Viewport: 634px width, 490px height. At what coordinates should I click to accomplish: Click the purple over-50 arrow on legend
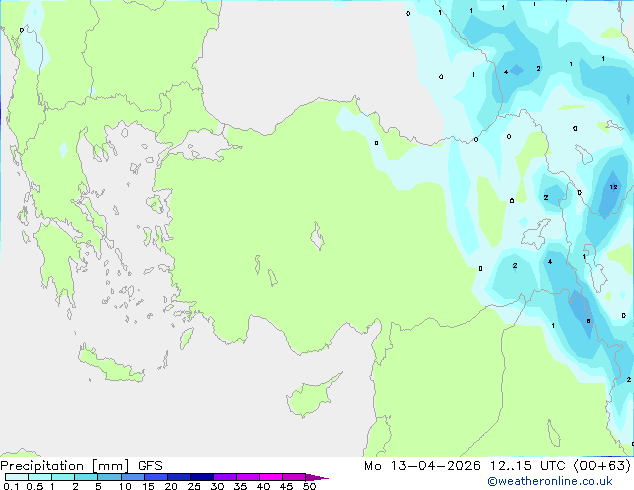(x=317, y=477)
